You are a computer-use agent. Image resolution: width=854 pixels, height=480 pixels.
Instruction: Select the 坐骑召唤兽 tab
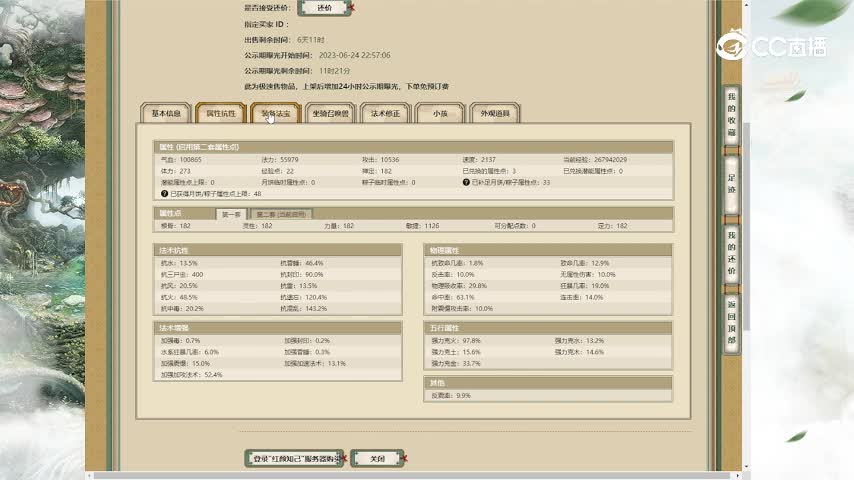(330, 114)
